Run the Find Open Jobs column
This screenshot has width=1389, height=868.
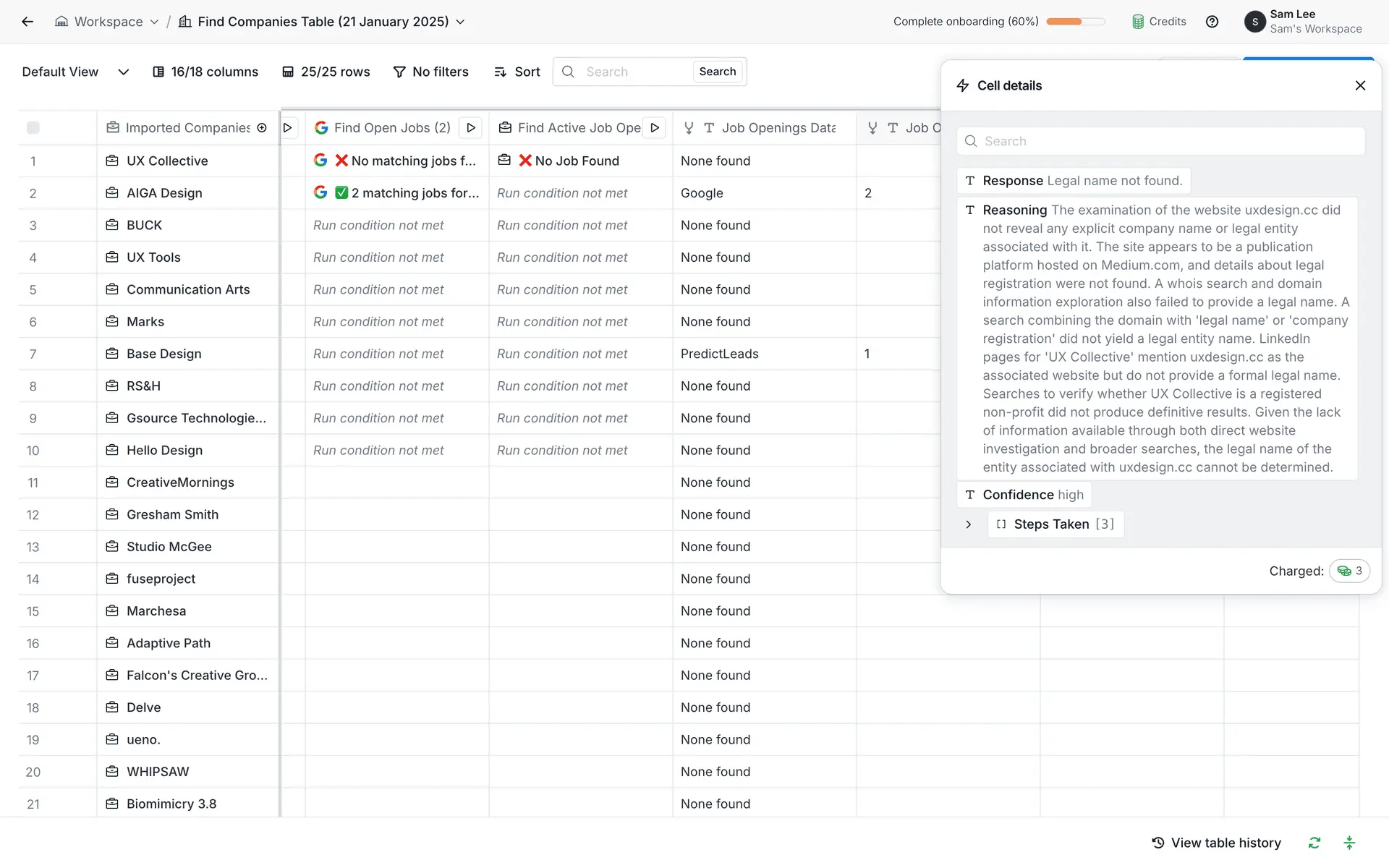(x=471, y=128)
